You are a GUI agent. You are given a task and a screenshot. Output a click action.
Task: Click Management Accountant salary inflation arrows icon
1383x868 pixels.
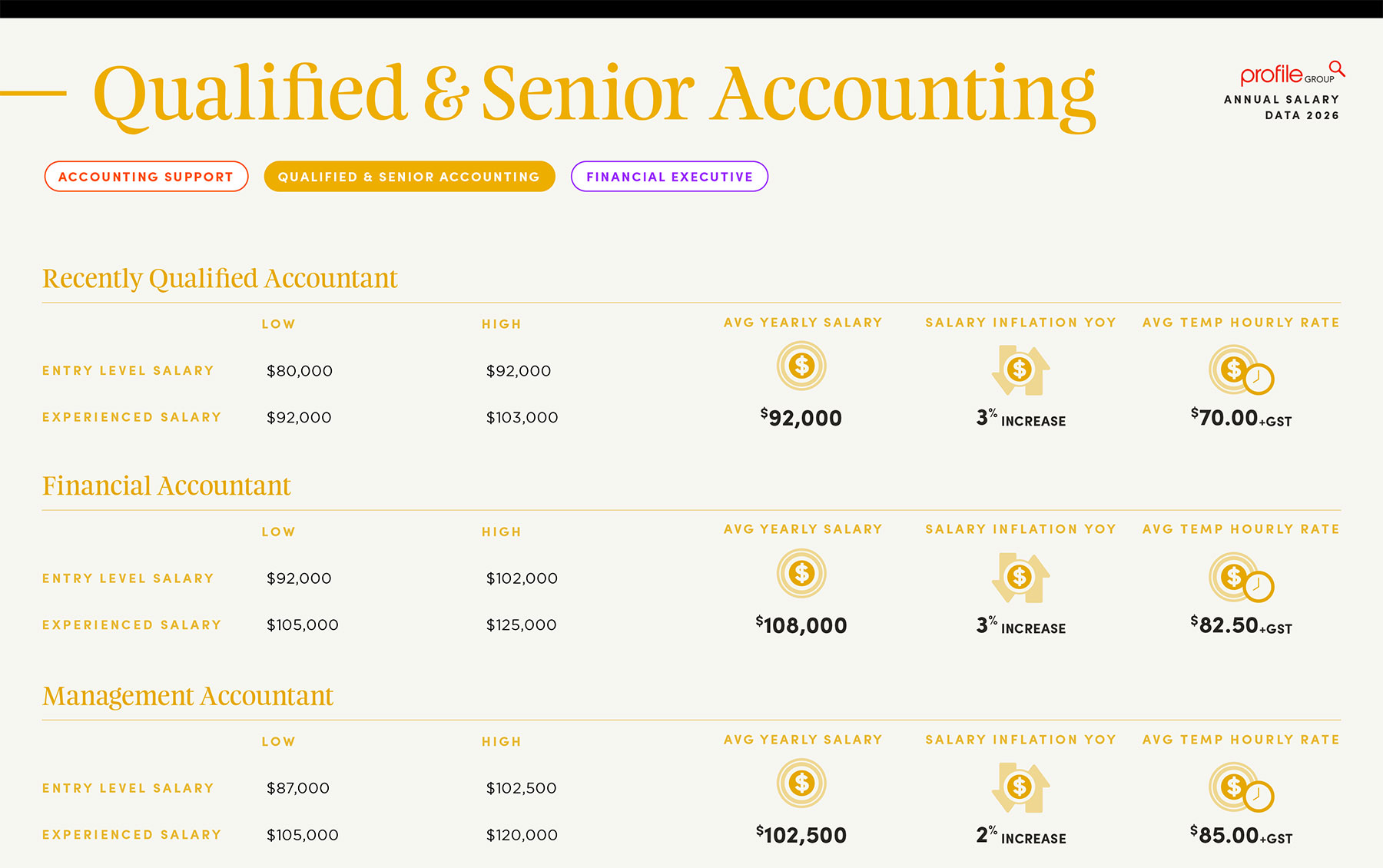1020,787
